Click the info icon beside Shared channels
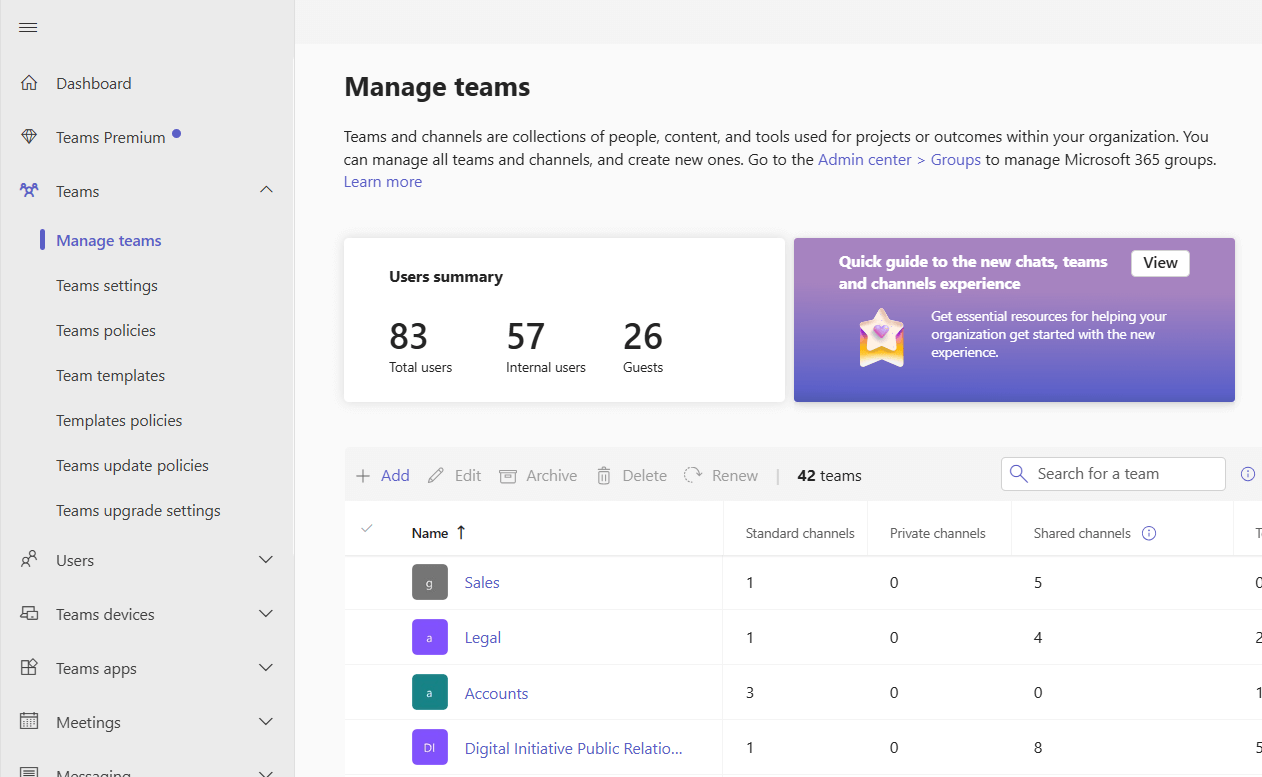 tap(1148, 533)
